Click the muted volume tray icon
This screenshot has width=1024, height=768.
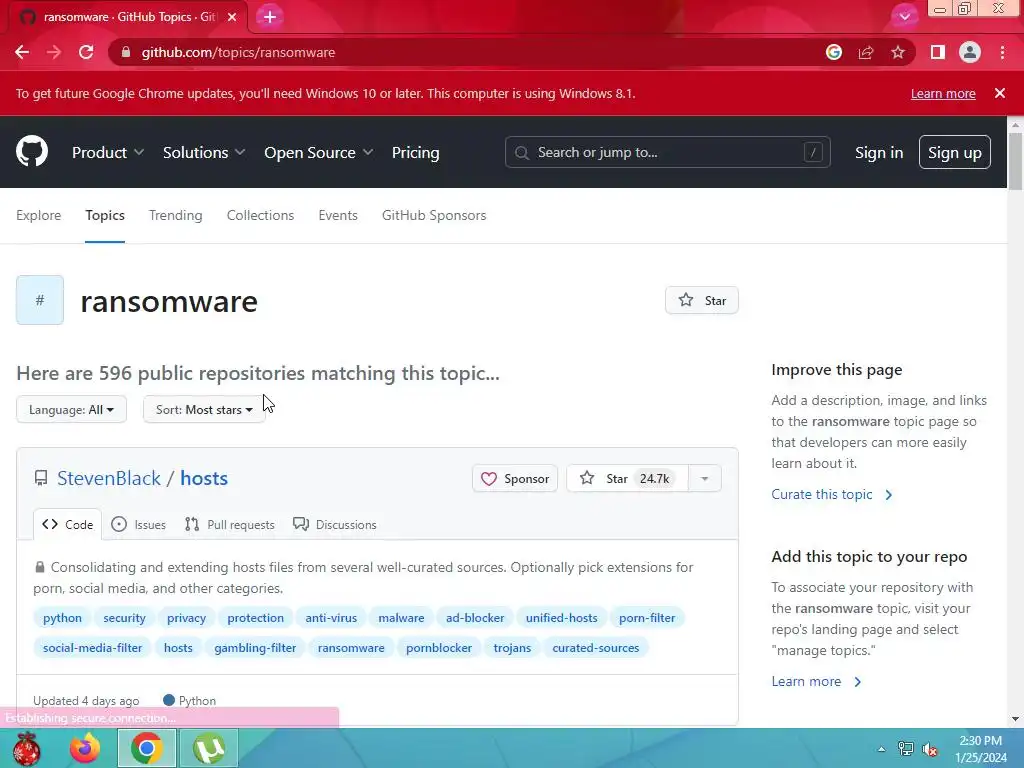[x=930, y=749]
